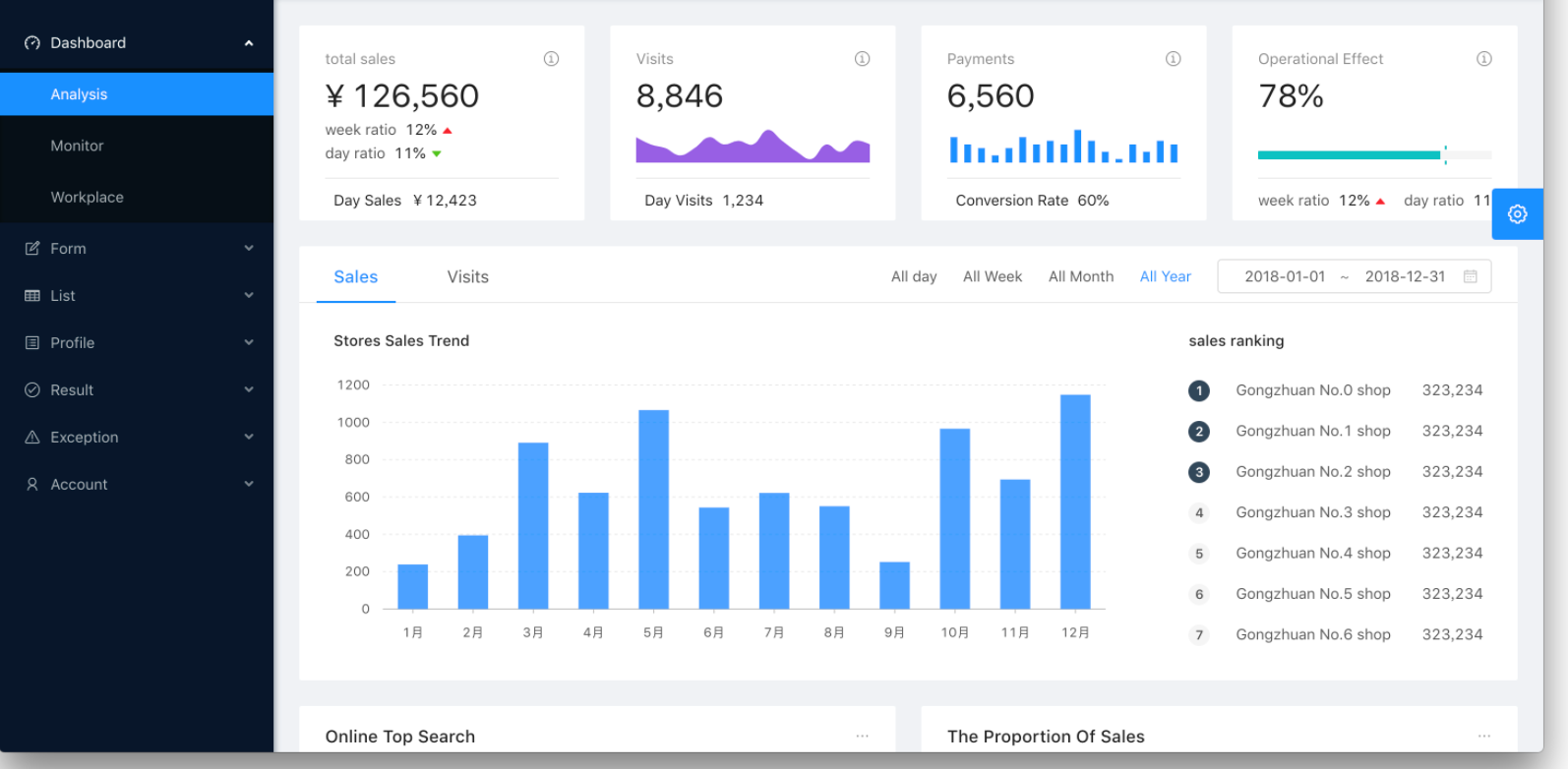Image resolution: width=1568 pixels, height=769 pixels.
Task: Click the calendar icon in date range picker
Action: (1471, 277)
